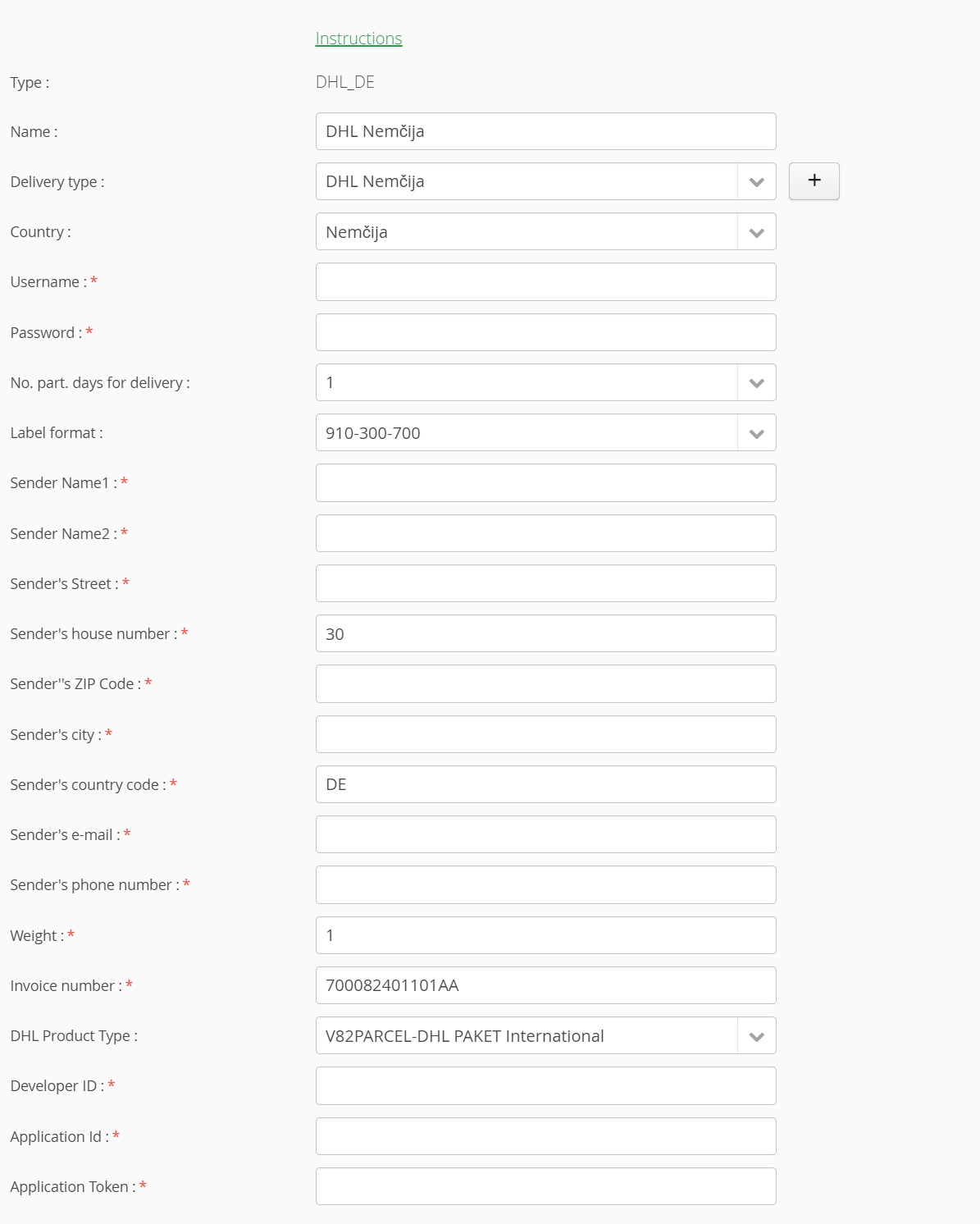980x1224 pixels.
Task: Click the Sender Name1 field
Action: point(545,482)
